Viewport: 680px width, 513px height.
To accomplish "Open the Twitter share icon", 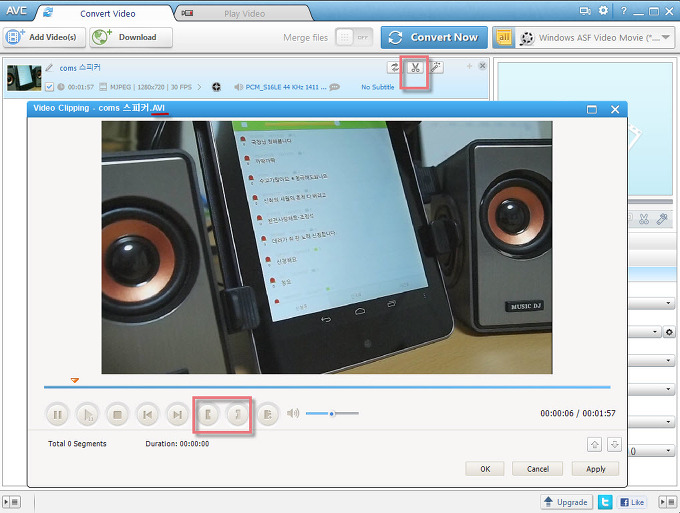I will click(605, 501).
